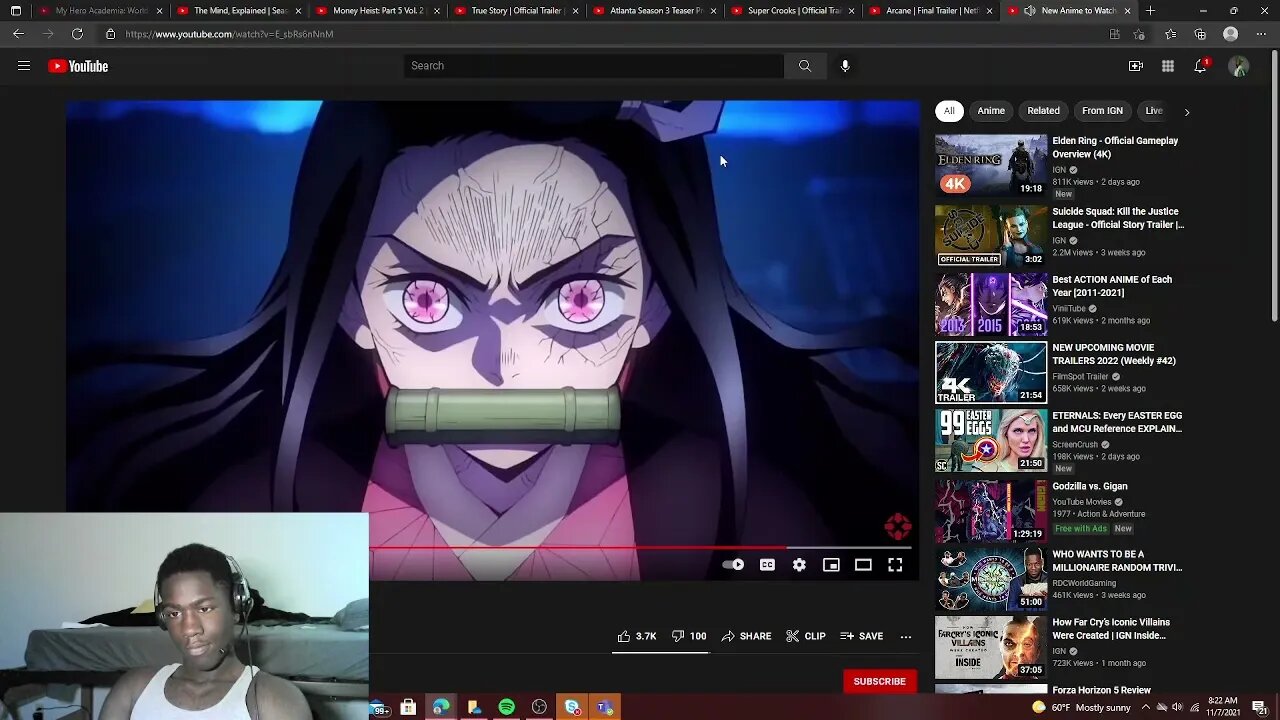Click the SHARE button
Viewport: 1280px width, 720px height.
[x=746, y=636]
